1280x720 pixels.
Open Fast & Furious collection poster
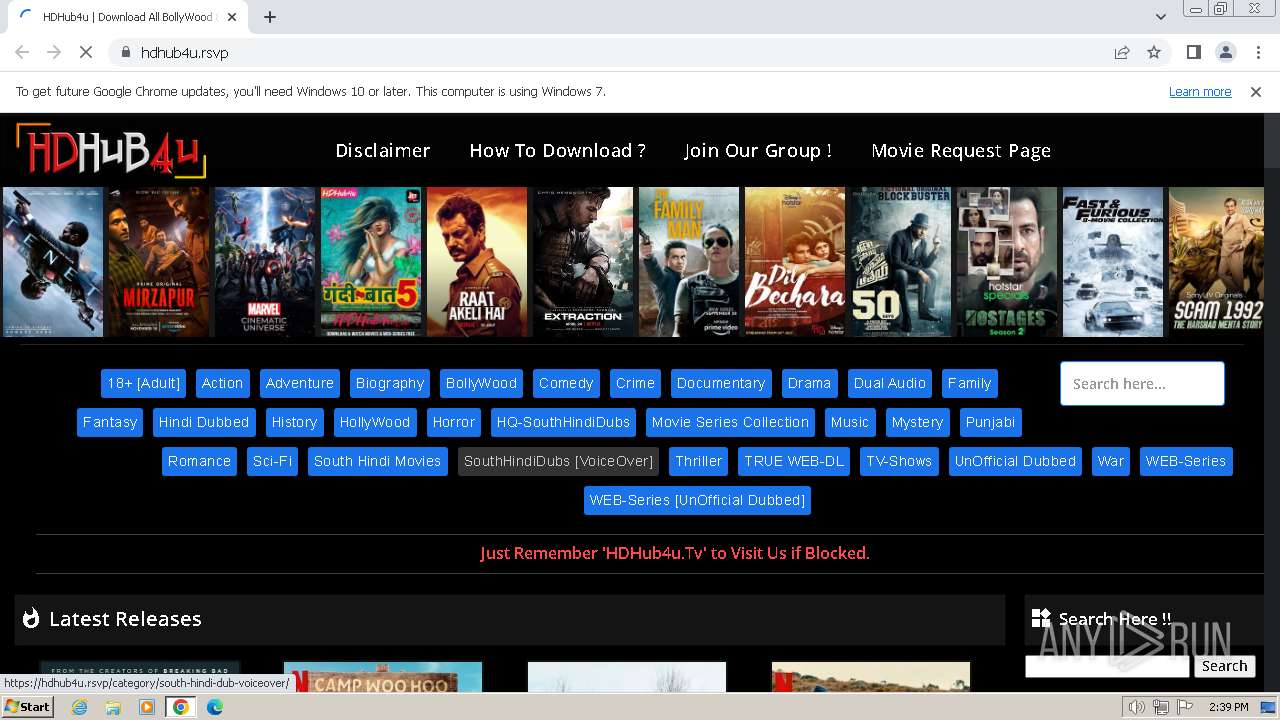tap(1113, 262)
